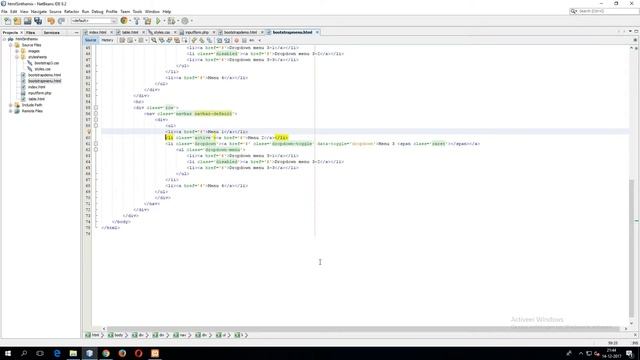The width and height of the screenshot is (640, 360).
Task: Open Edge browser from the taskbar
Action: [57, 353]
